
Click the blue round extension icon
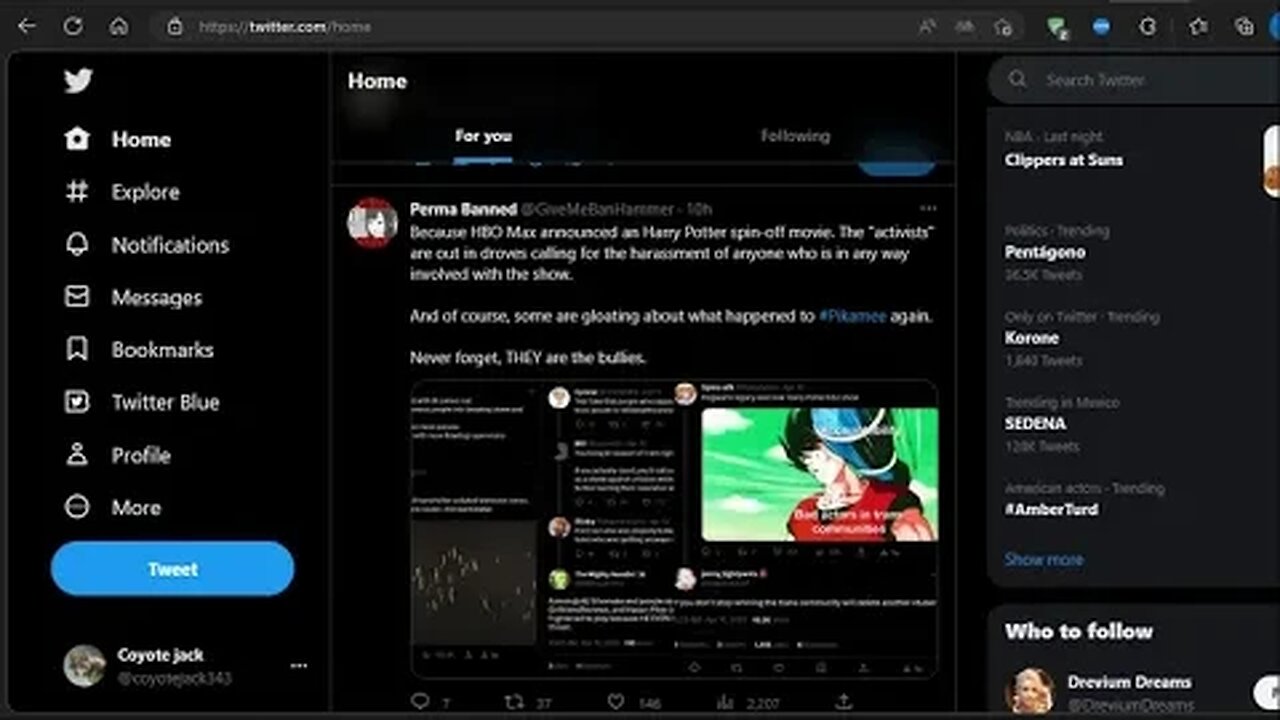pos(1101,27)
